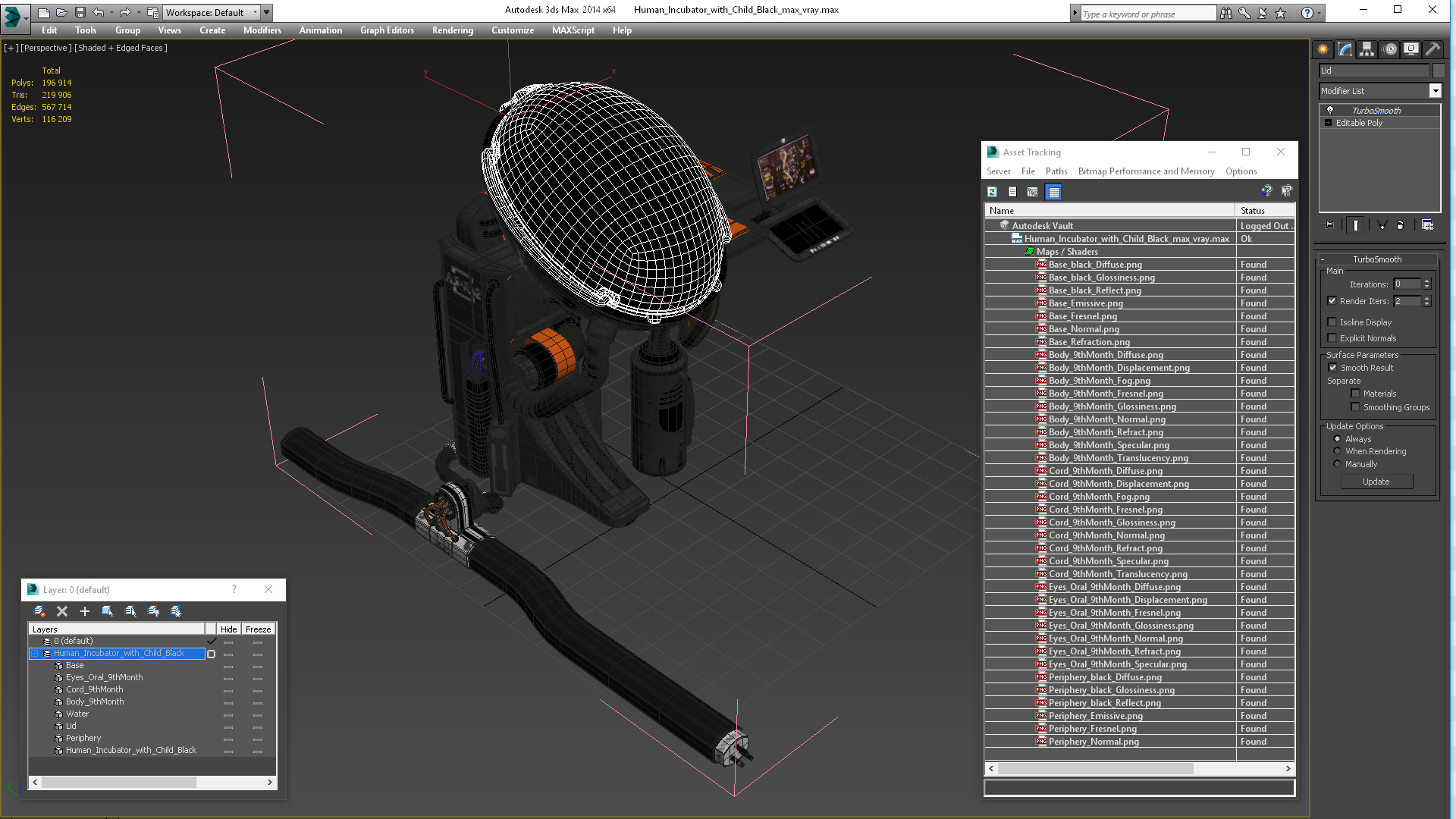The height and width of the screenshot is (819, 1456).
Task: Open the Redo history dropdown arrow
Action: click(x=138, y=12)
